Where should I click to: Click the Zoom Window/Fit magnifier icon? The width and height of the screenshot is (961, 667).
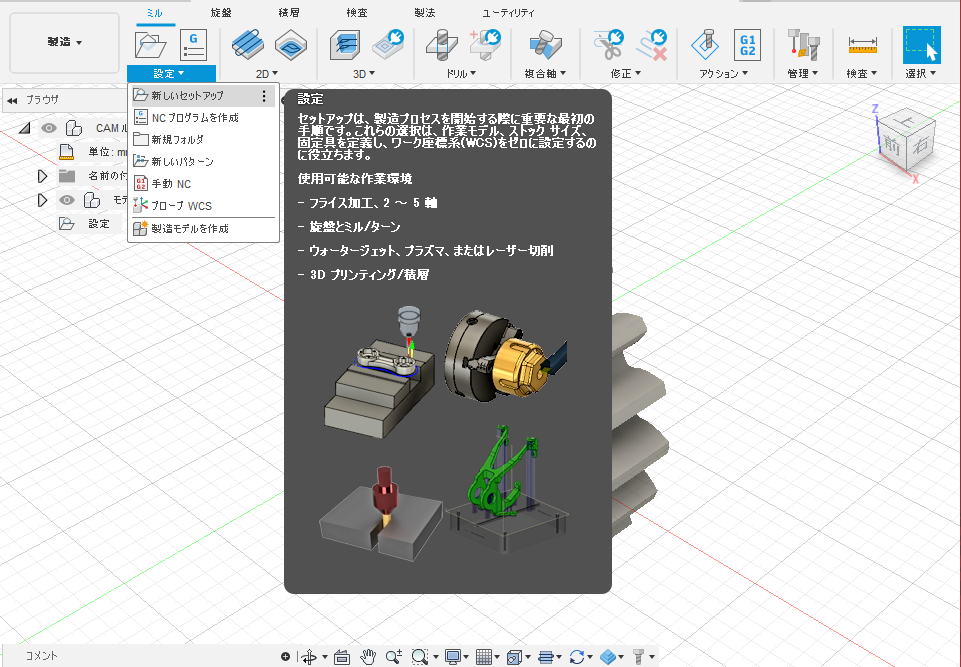(x=420, y=657)
